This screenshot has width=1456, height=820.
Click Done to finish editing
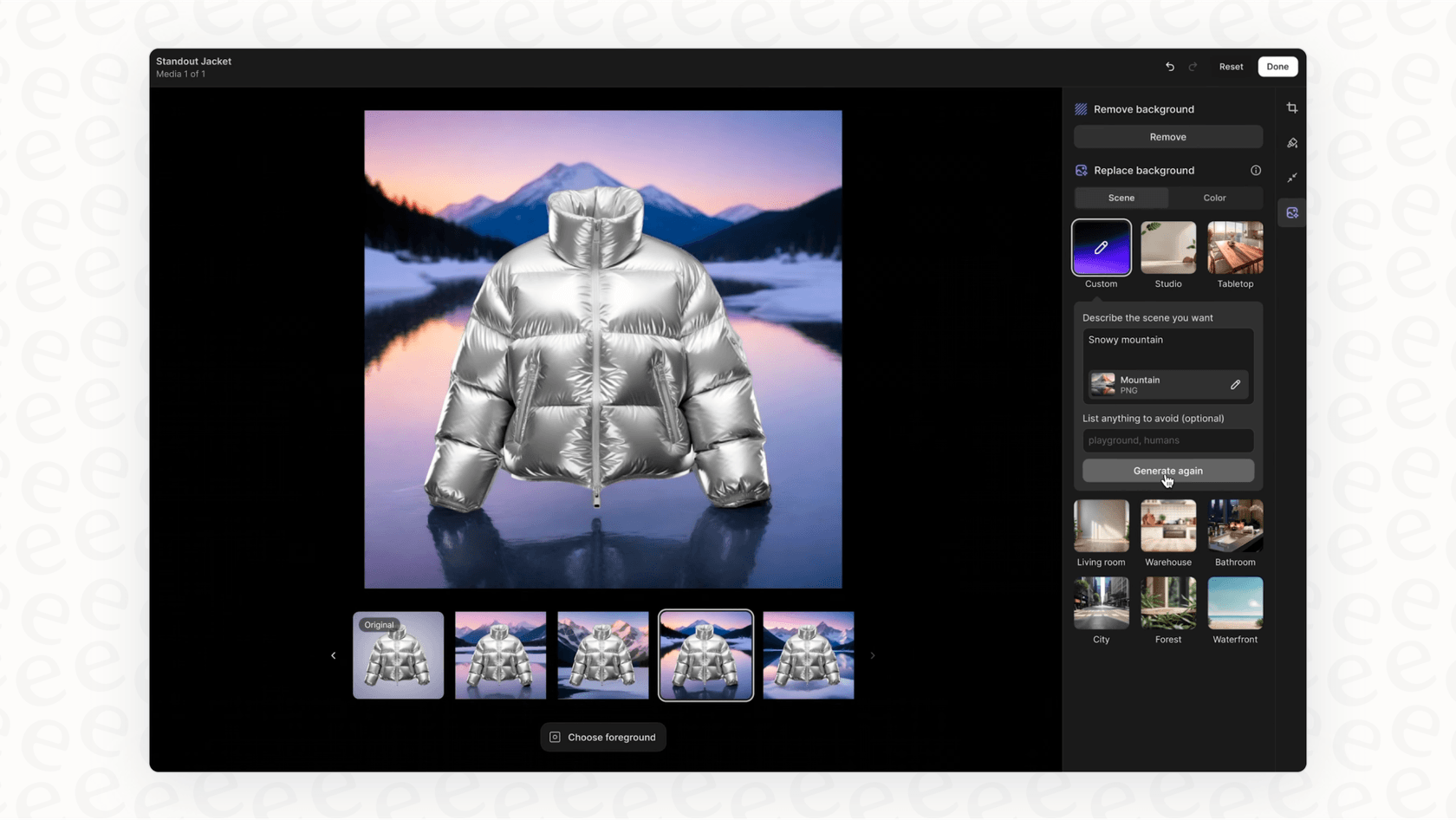[1277, 67]
